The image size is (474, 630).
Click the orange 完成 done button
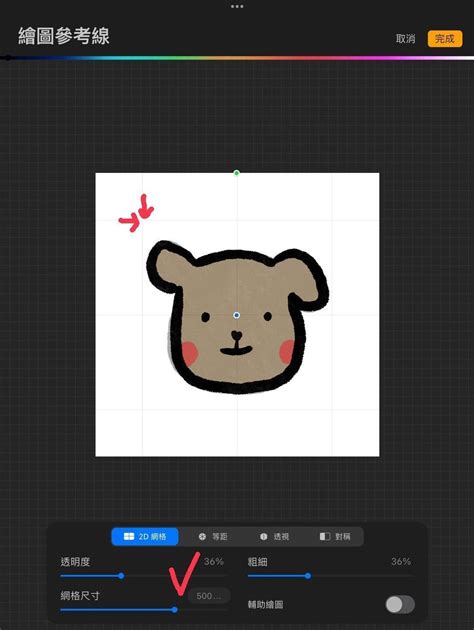[445, 39]
